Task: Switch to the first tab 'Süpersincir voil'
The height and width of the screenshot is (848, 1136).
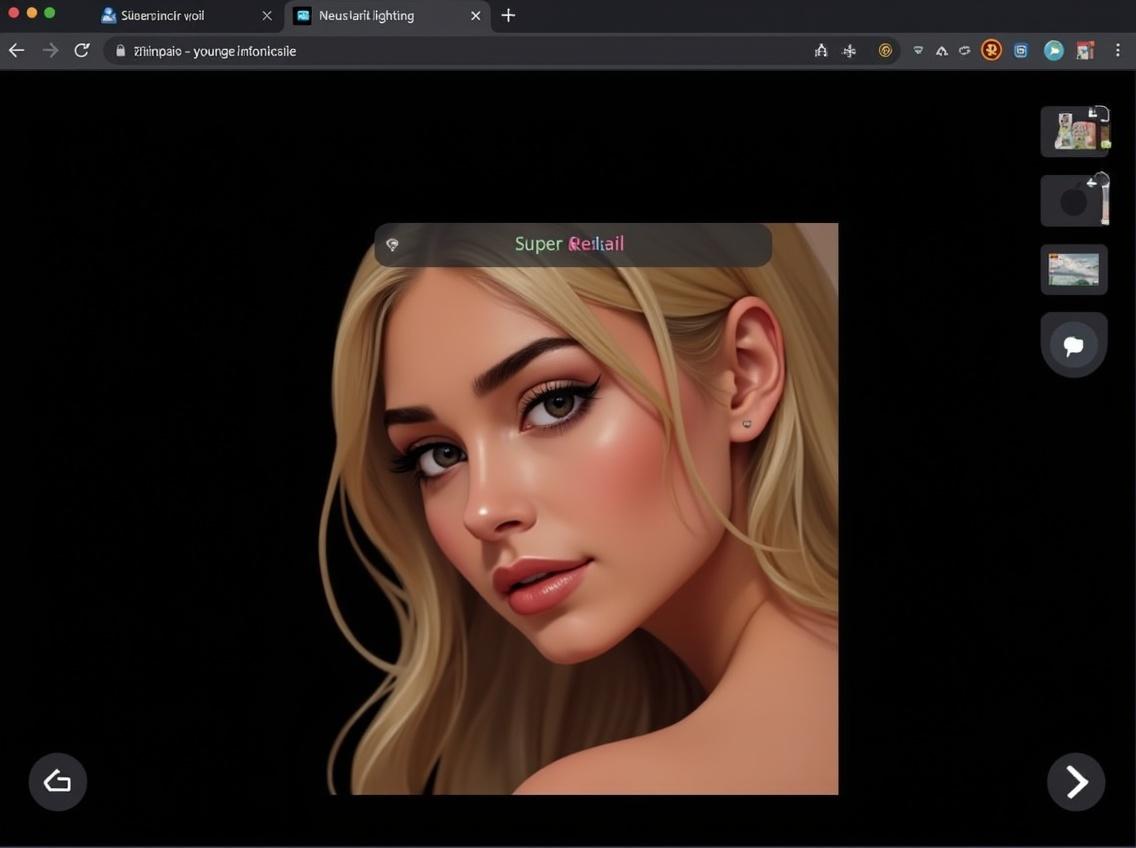Action: (x=162, y=16)
